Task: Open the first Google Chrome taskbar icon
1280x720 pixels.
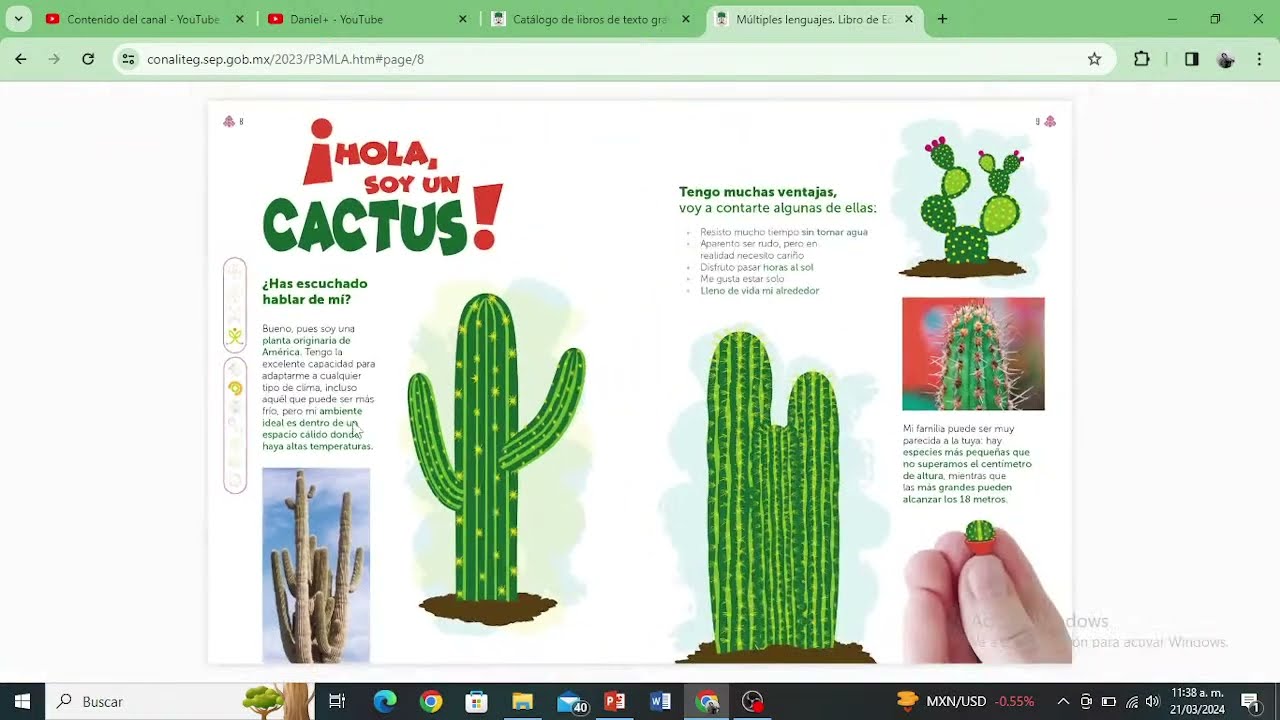Action: [431, 701]
